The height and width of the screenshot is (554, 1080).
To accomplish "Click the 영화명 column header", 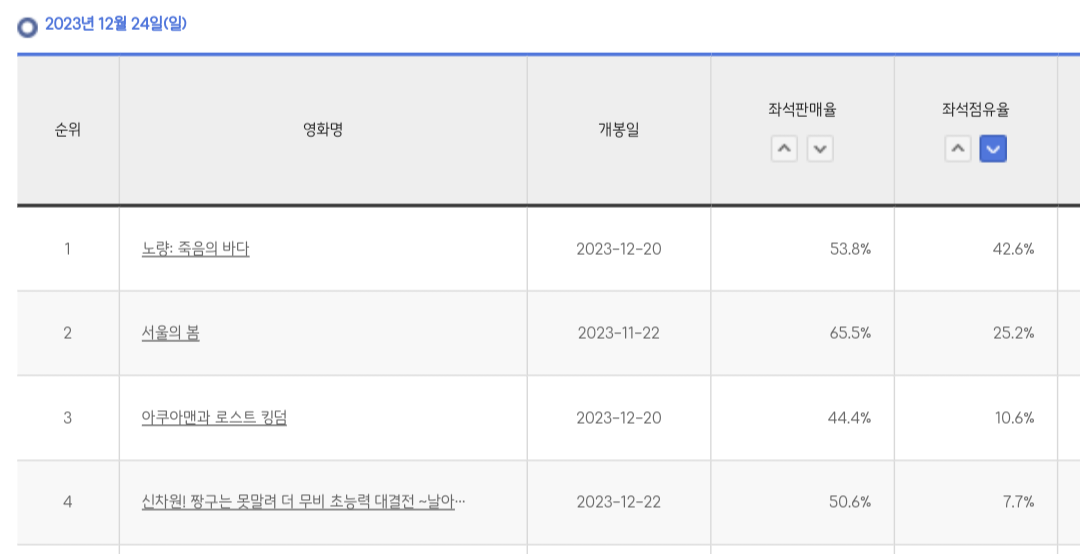I will [x=323, y=130].
